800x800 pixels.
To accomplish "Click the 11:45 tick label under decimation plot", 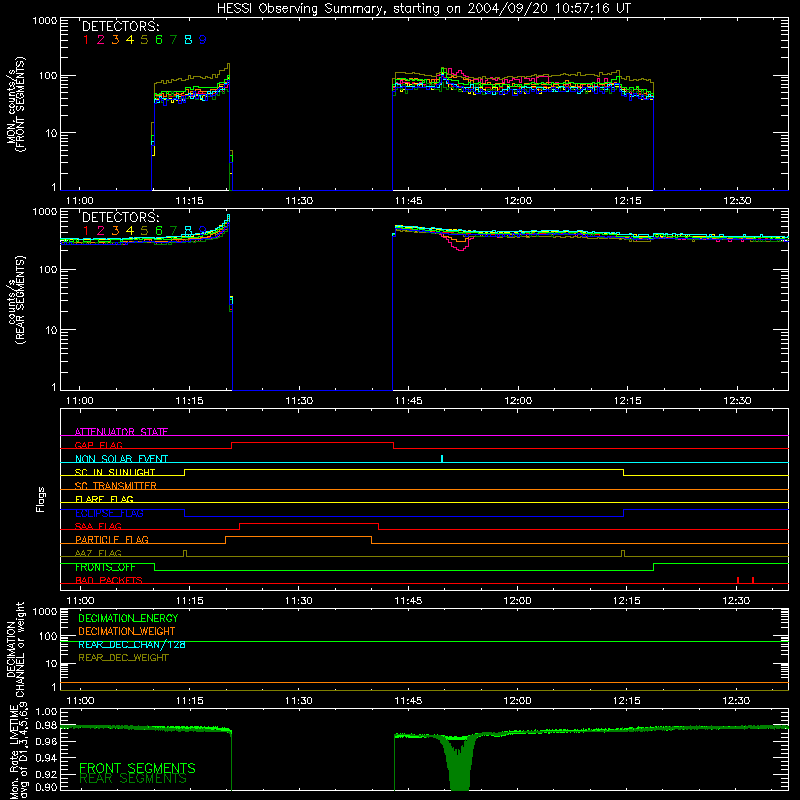I will (408, 701).
